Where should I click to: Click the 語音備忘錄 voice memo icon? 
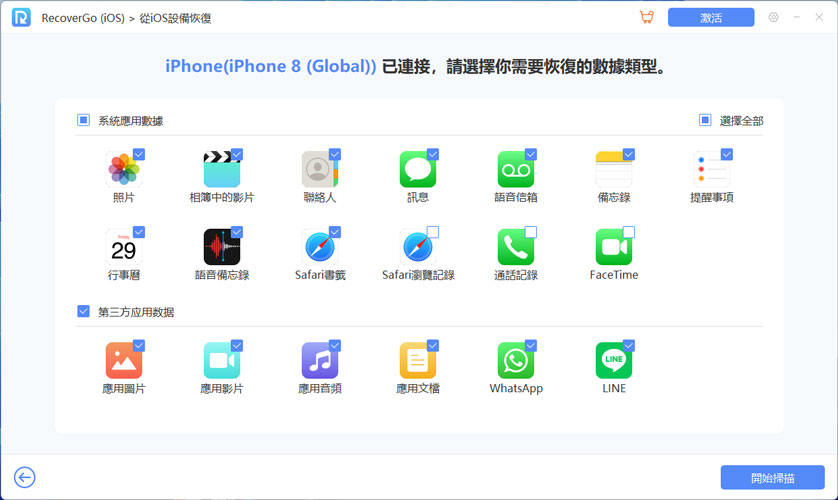pos(221,247)
